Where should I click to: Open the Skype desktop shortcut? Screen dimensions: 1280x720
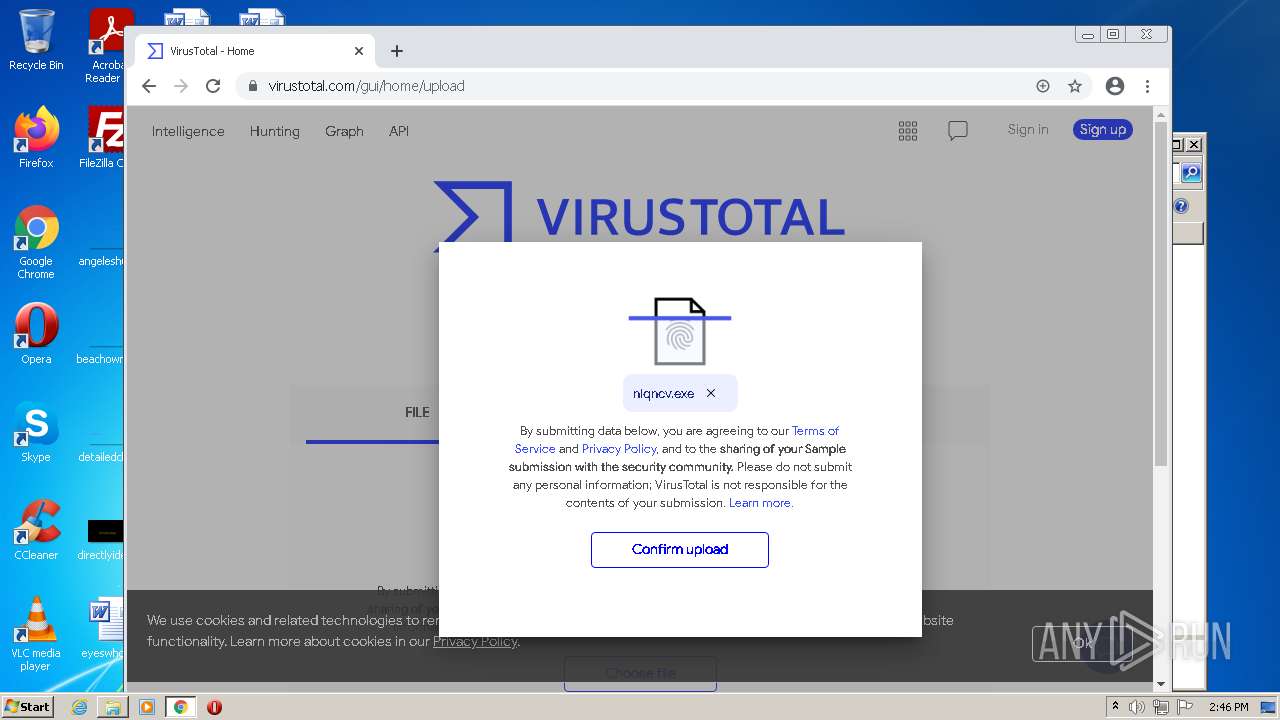click(36, 432)
